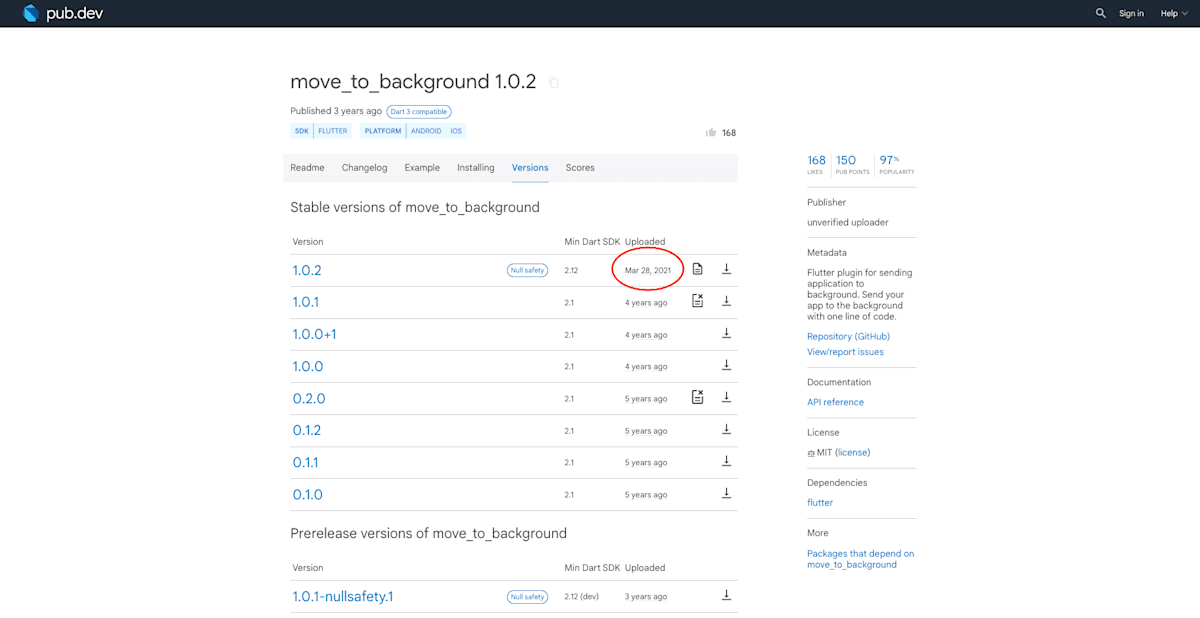This screenshot has width=1200, height=618.
Task: Open version 0.1.0 link
Action: (x=308, y=494)
